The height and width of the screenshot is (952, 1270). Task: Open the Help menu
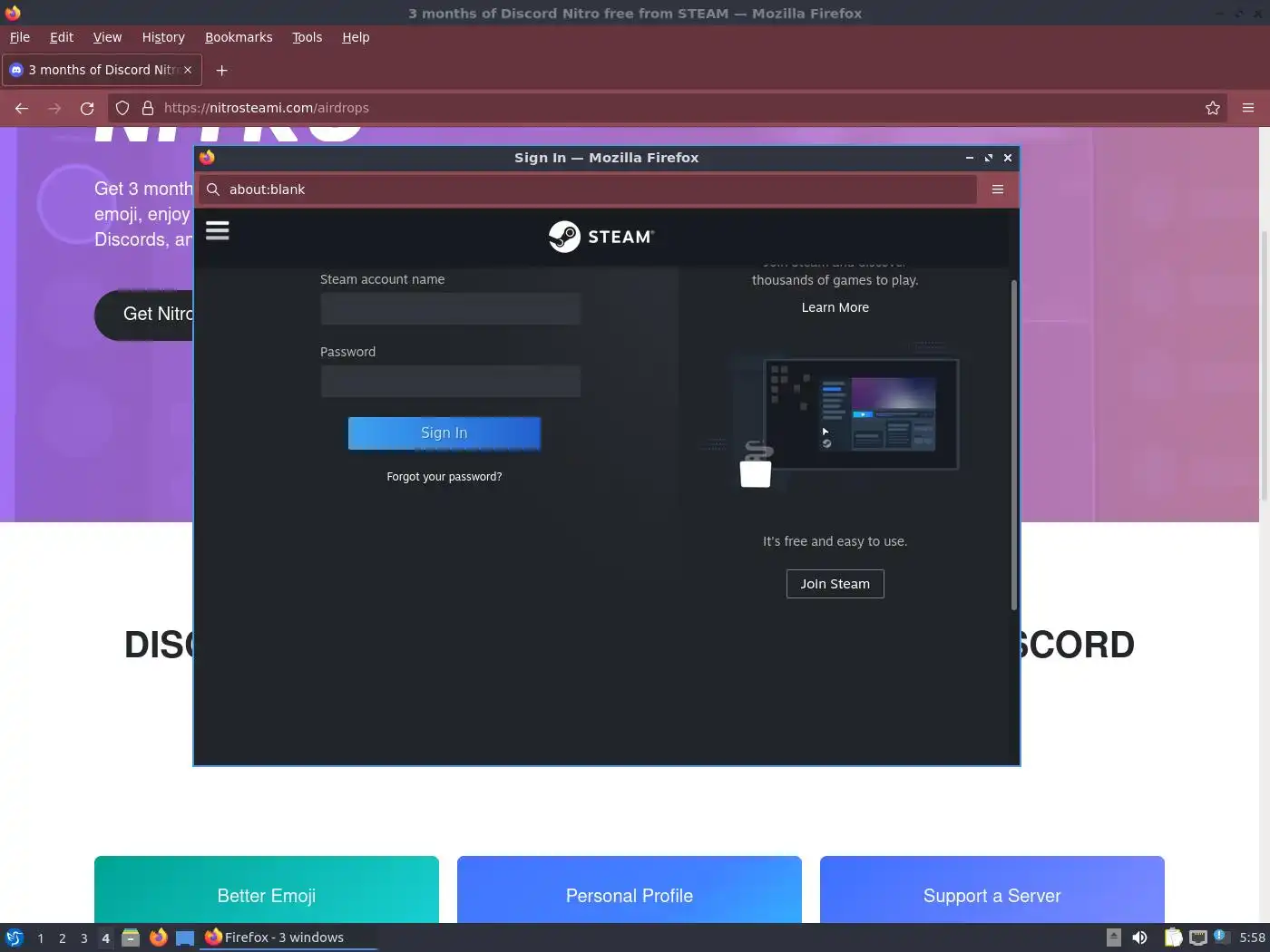pos(356,37)
